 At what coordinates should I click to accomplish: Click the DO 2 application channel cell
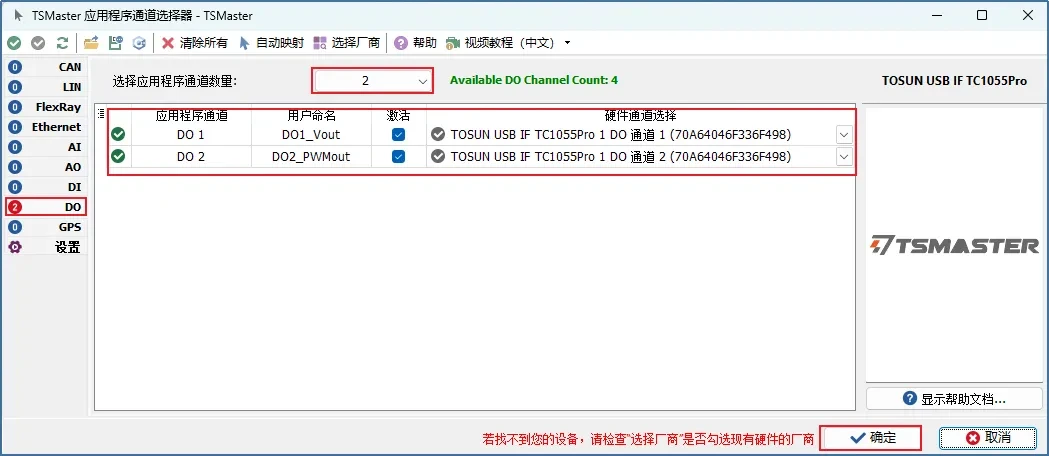(191, 156)
